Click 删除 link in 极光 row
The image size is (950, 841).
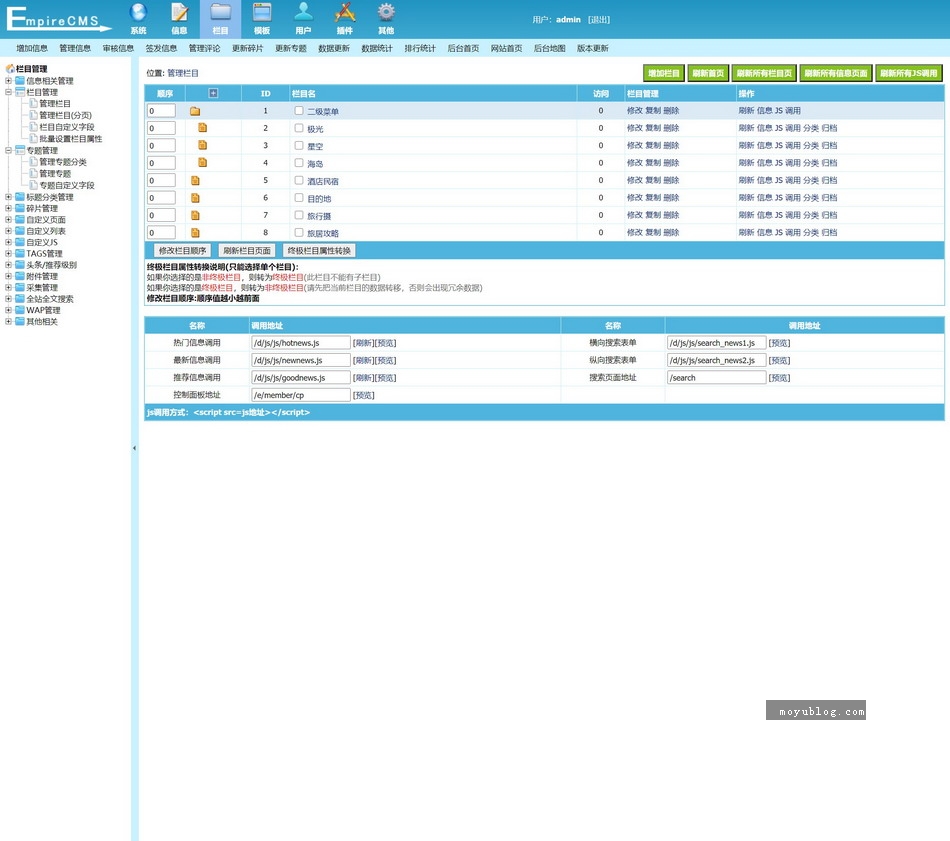coord(671,128)
